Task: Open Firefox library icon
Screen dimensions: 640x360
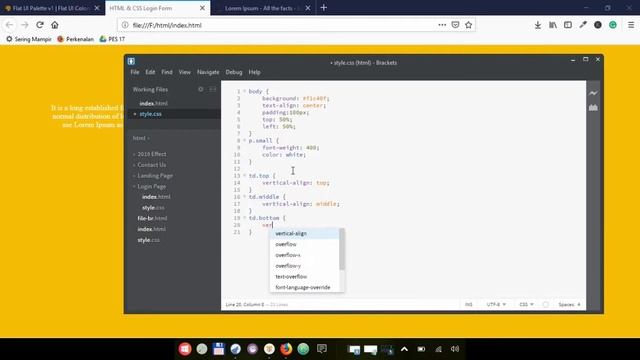Action: point(553,25)
